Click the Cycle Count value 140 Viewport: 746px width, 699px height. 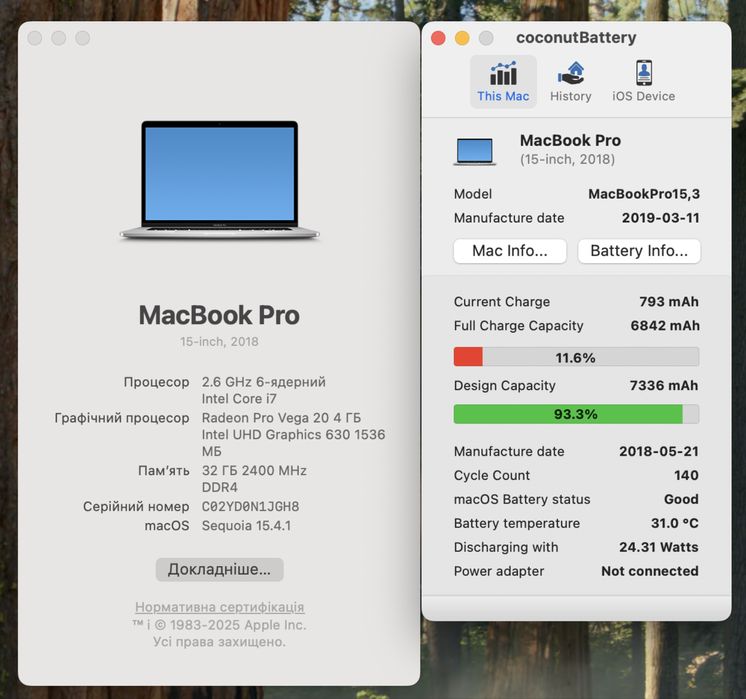pos(686,475)
